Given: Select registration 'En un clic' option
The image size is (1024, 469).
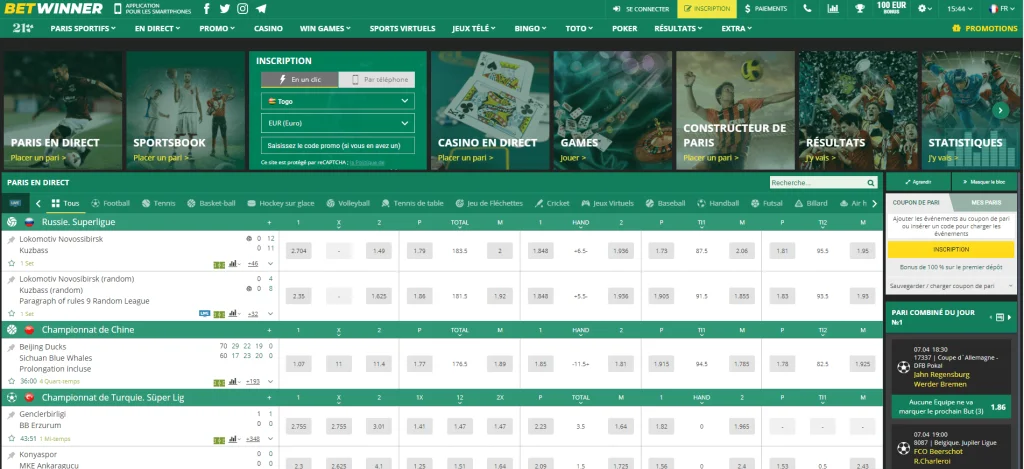Looking at the screenshot, I should point(300,80).
